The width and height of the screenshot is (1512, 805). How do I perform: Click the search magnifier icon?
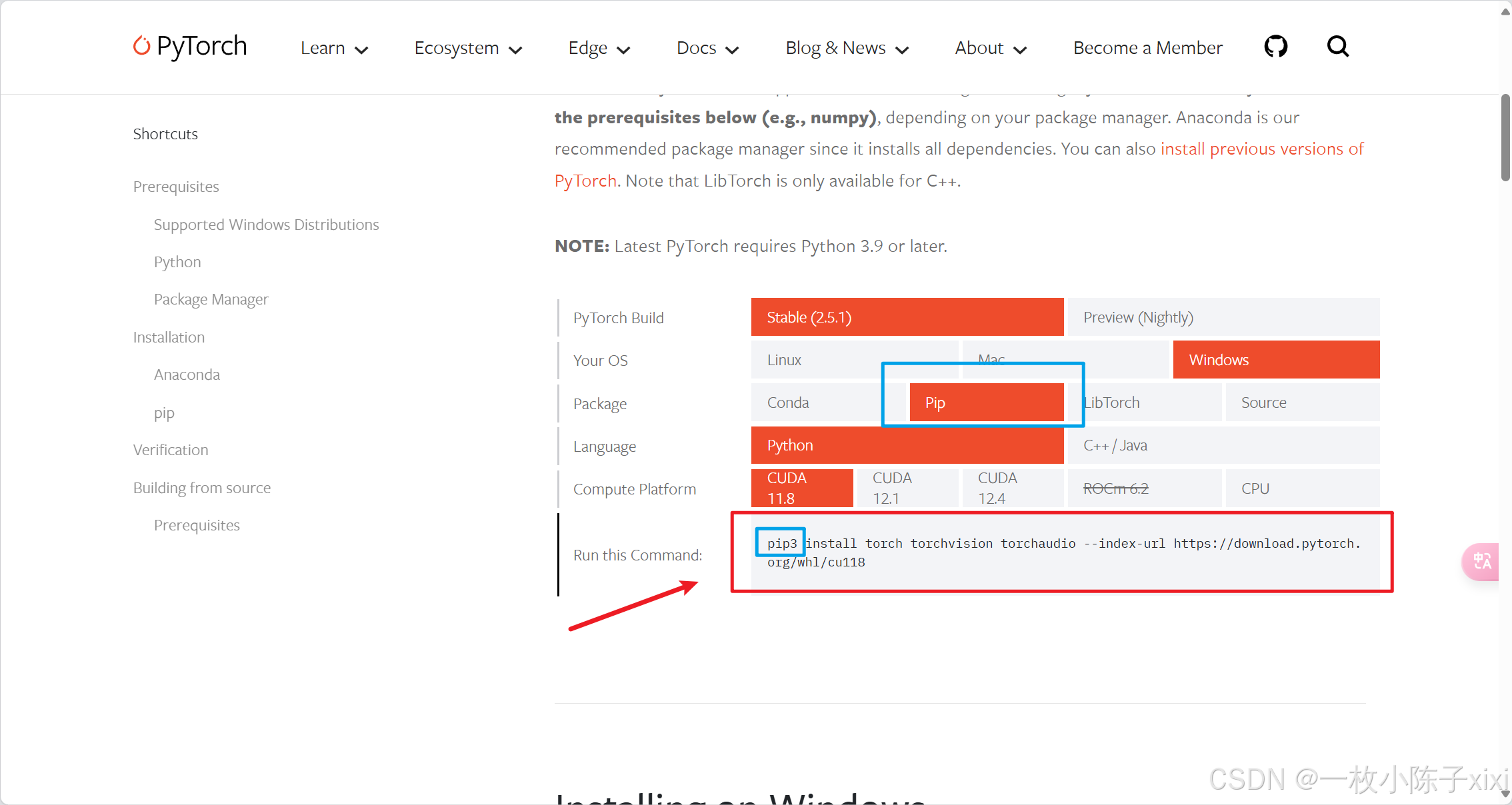(x=1337, y=47)
